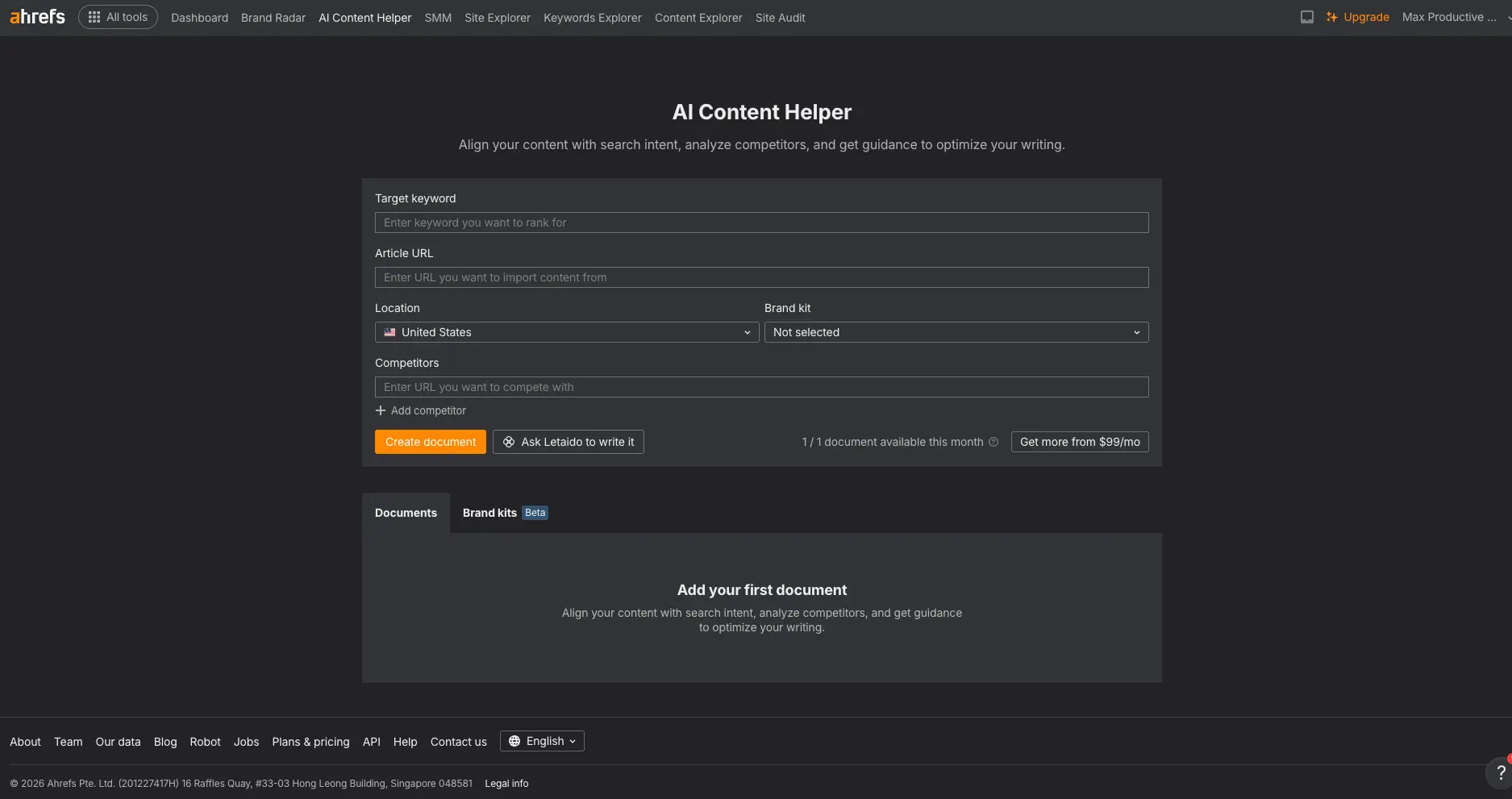Click Add competitor

coord(421,410)
